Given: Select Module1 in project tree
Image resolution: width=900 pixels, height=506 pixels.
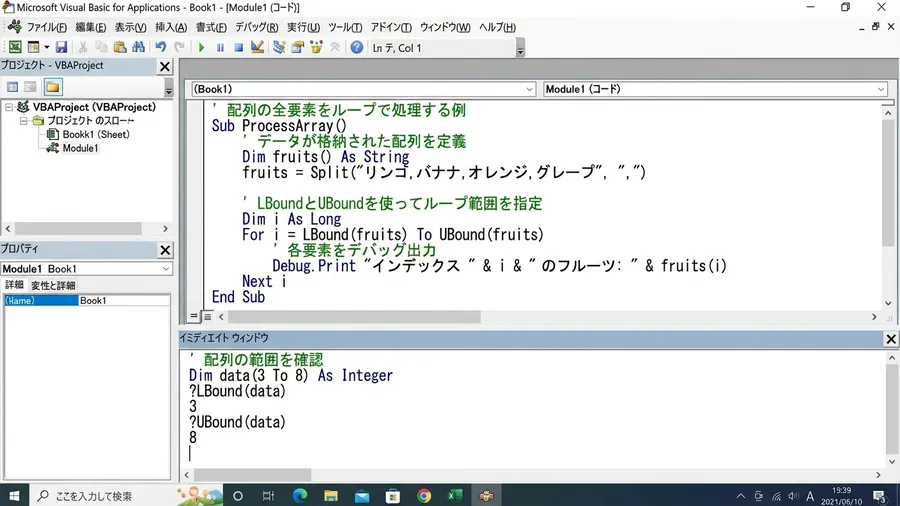Looking at the screenshot, I should click(x=80, y=148).
